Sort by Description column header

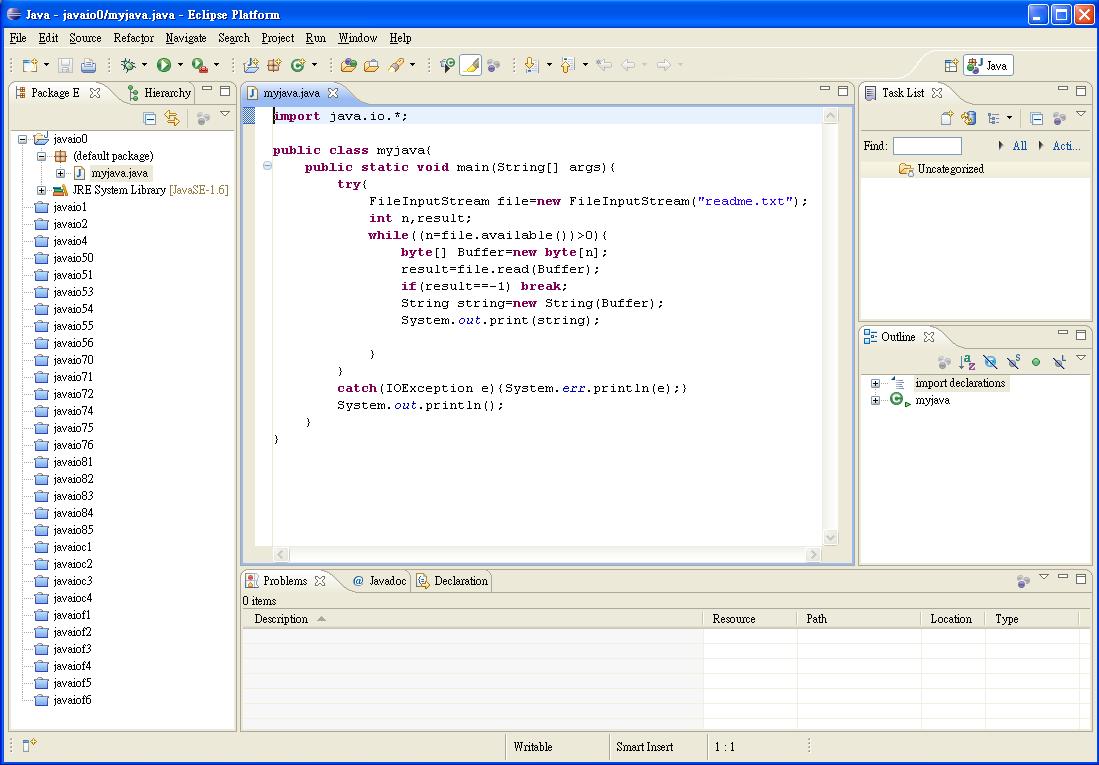(x=472, y=618)
